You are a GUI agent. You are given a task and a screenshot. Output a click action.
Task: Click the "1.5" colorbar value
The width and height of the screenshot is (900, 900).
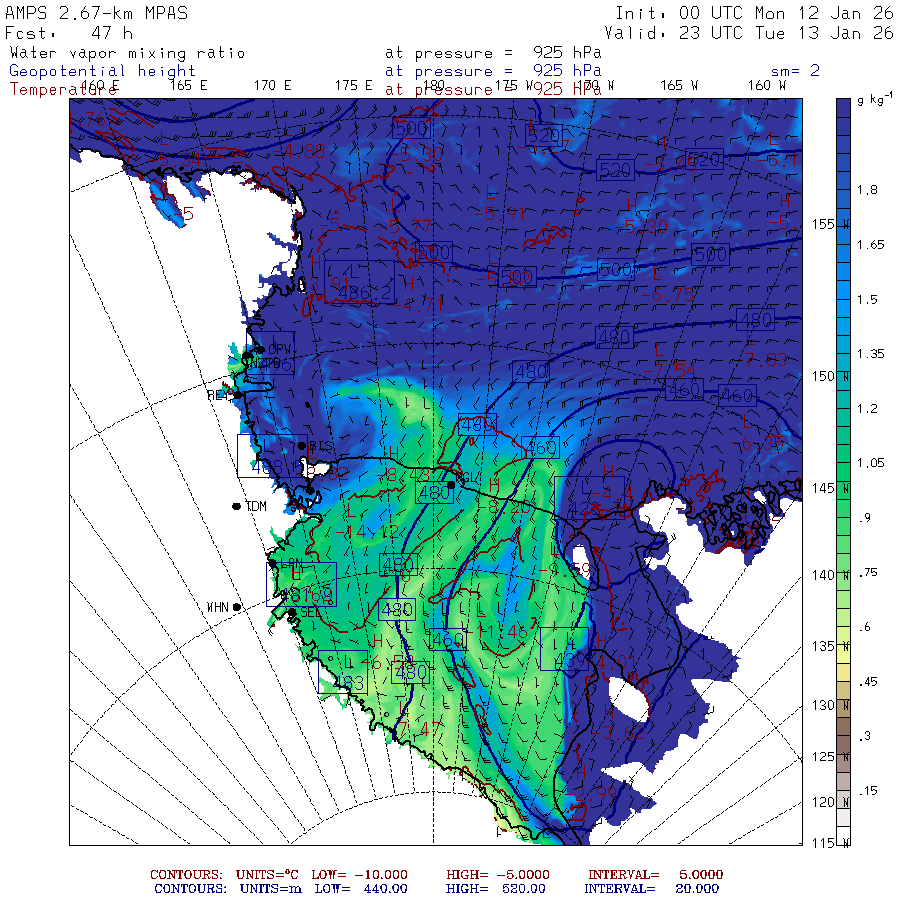pyautogui.click(x=867, y=300)
